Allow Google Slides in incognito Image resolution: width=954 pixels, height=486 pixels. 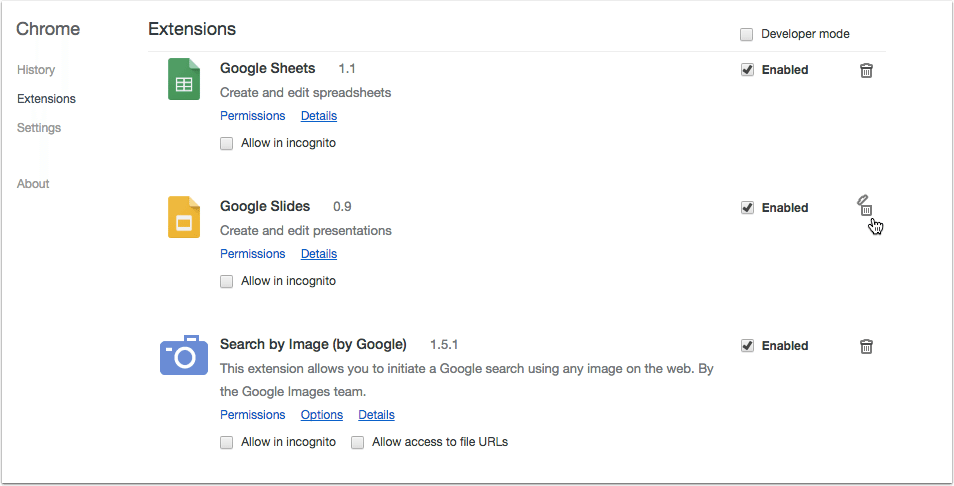click(226, 282)
